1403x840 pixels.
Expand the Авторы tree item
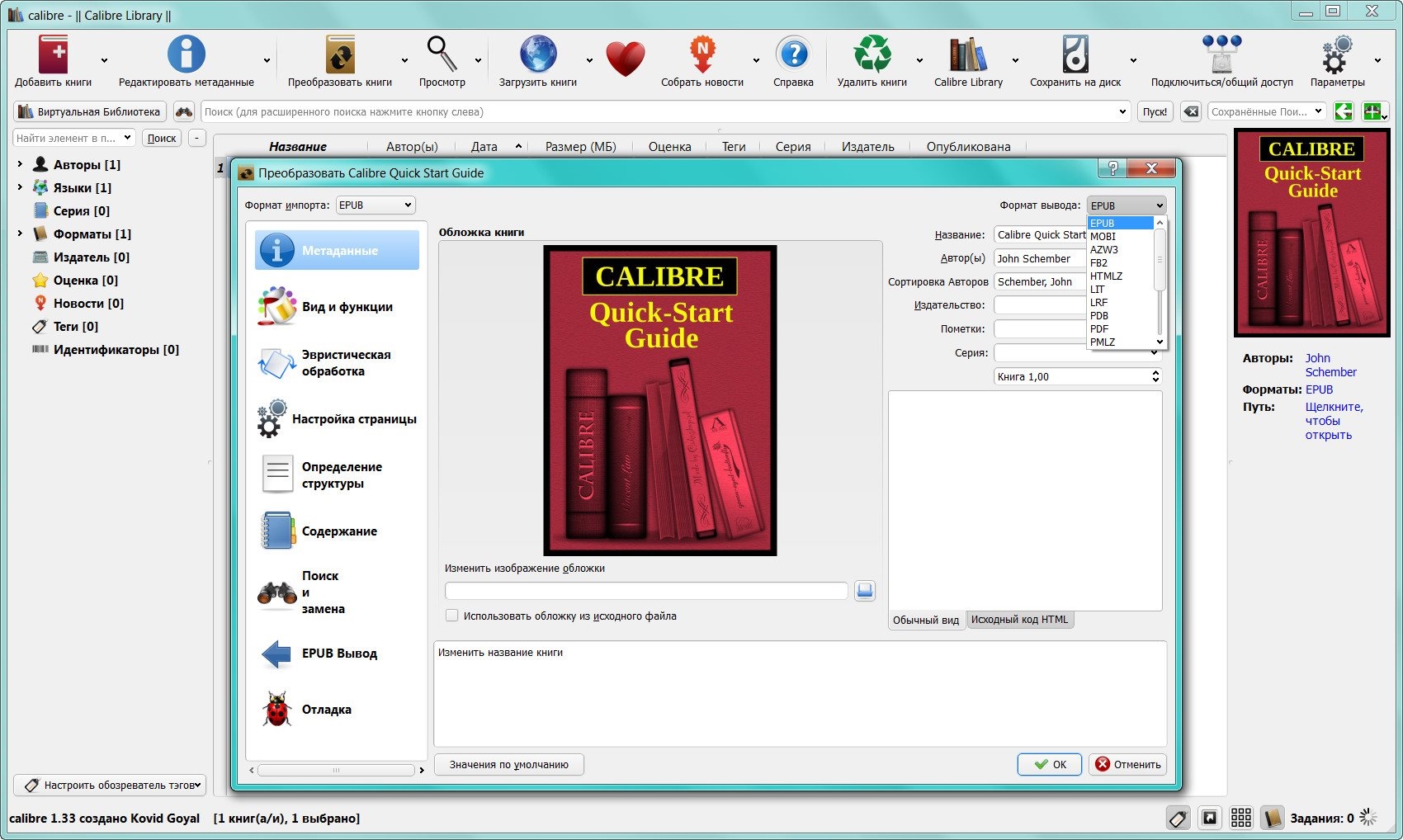pos(20,164)
